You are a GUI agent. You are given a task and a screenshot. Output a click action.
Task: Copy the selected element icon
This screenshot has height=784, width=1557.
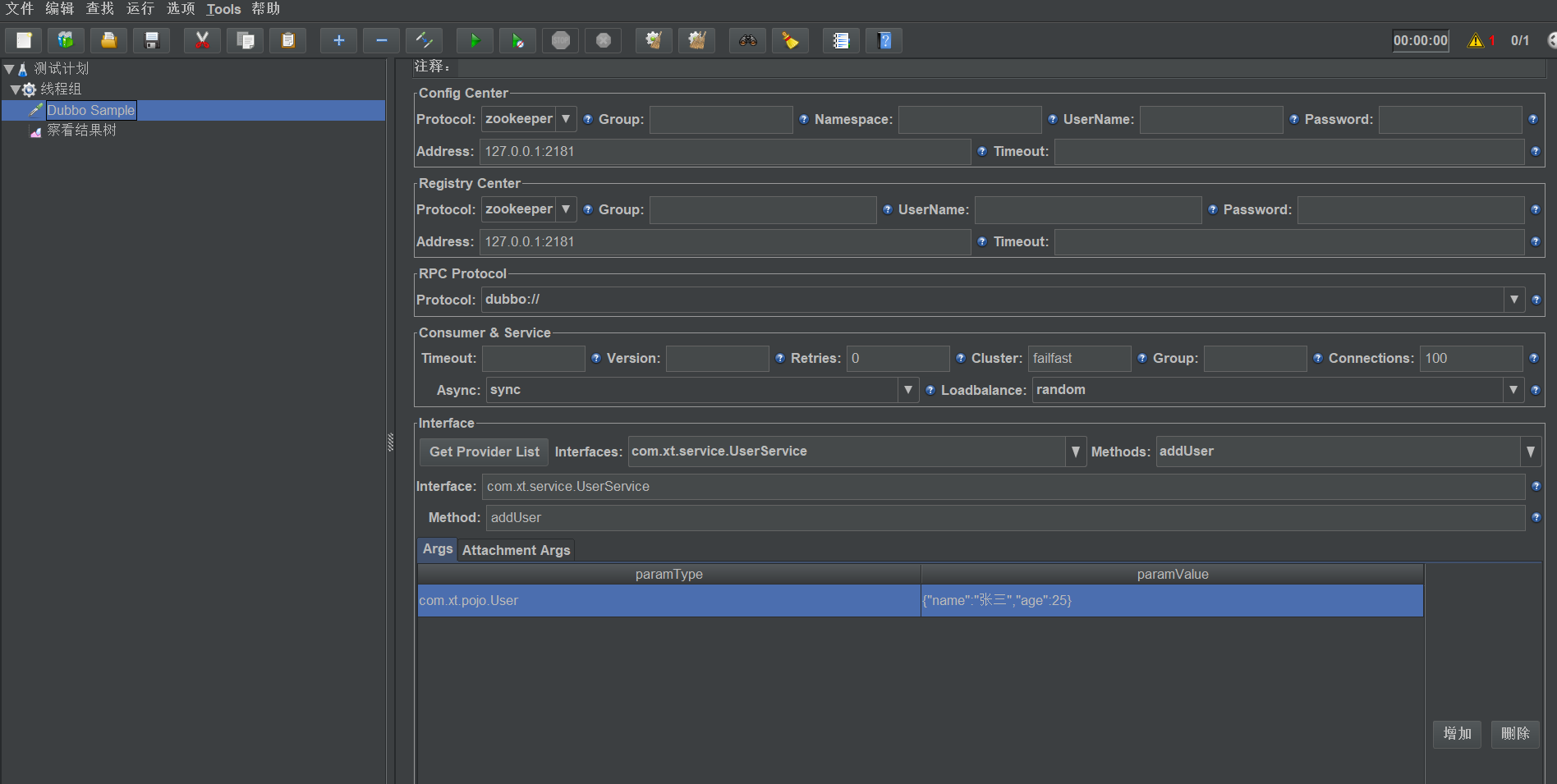tap(245, 40)
